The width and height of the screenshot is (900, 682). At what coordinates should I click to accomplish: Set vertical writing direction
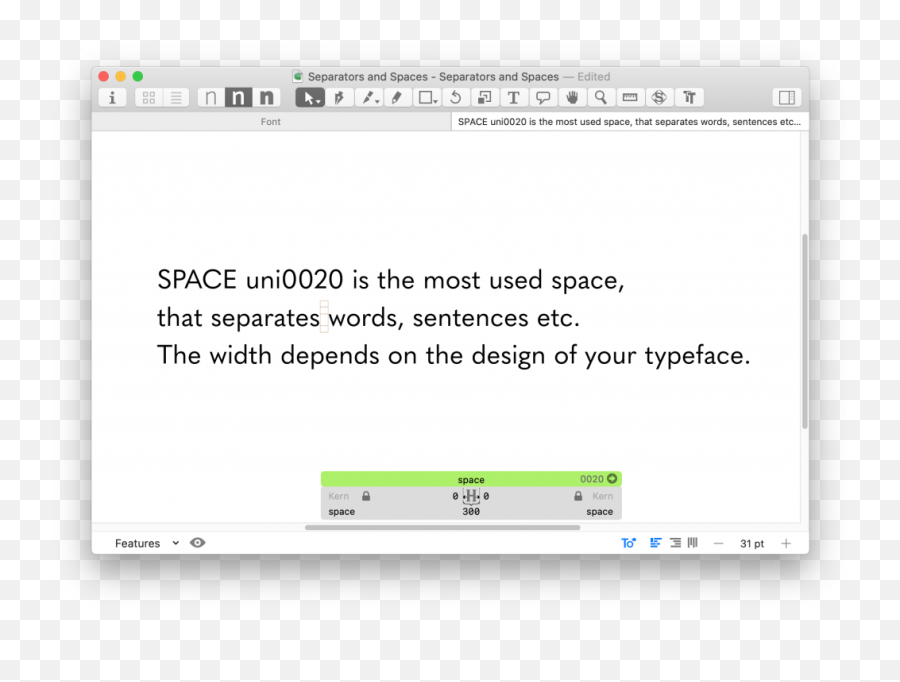pos(693,542)
